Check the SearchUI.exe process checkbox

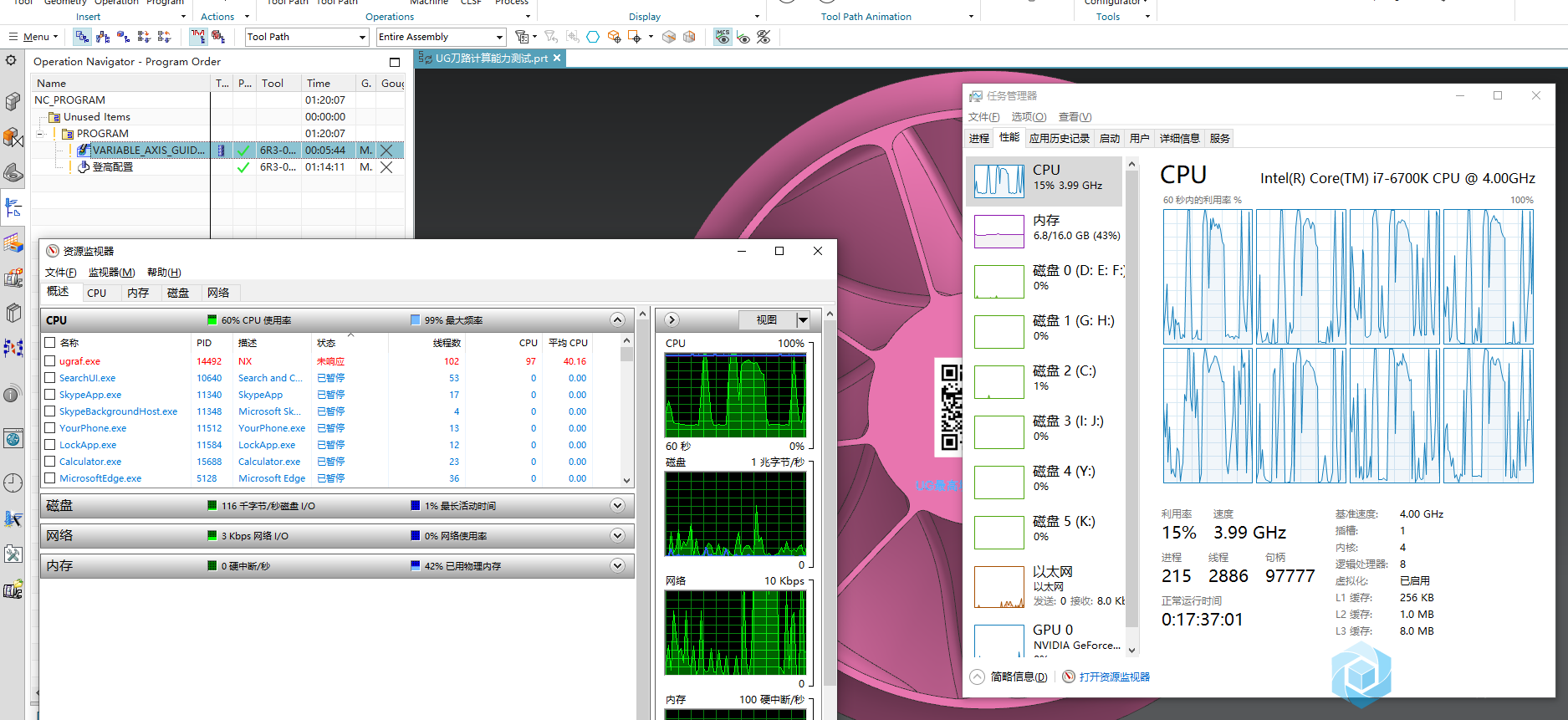[x=50, y=378]
